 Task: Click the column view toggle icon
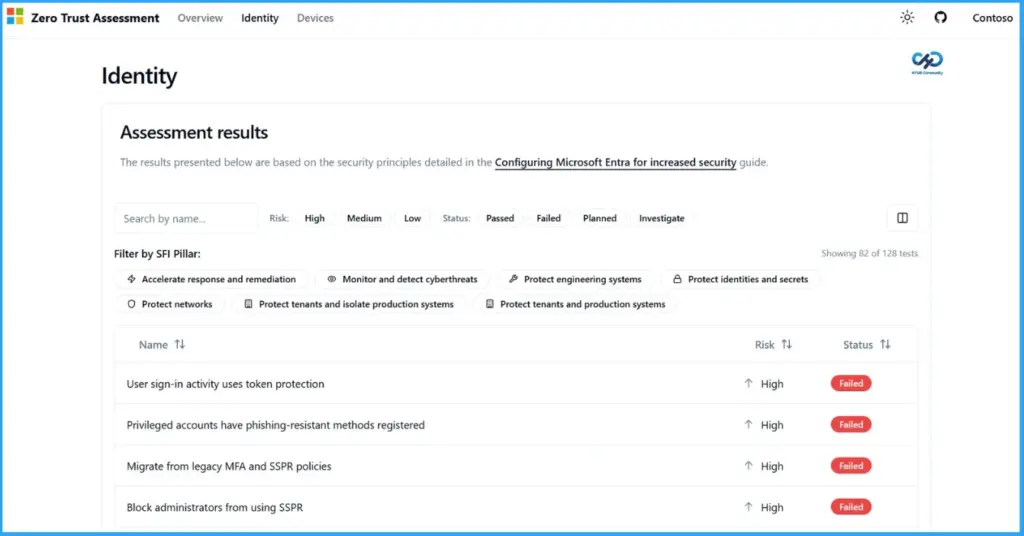(902, 218)
